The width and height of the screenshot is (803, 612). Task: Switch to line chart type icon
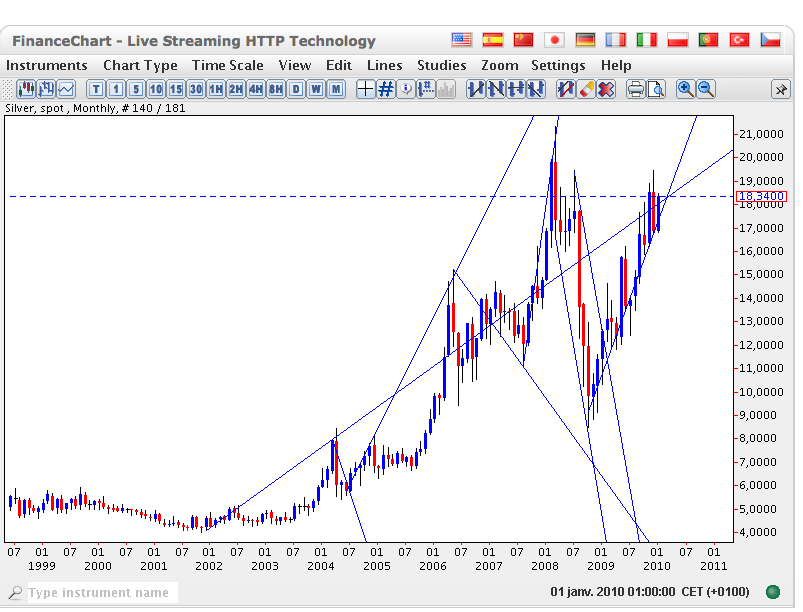[x=66, y=89]
